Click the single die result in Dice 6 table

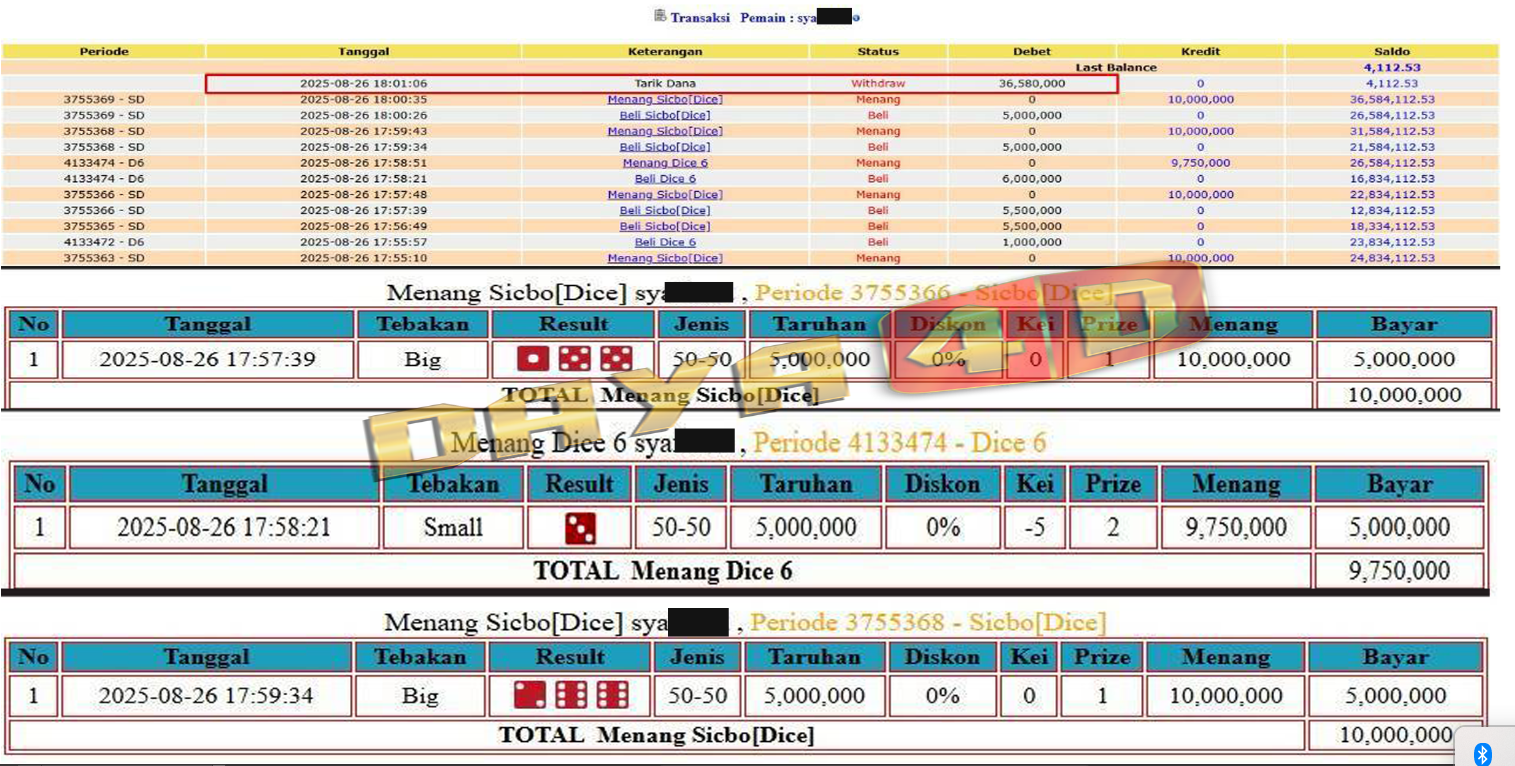point(580,527)
